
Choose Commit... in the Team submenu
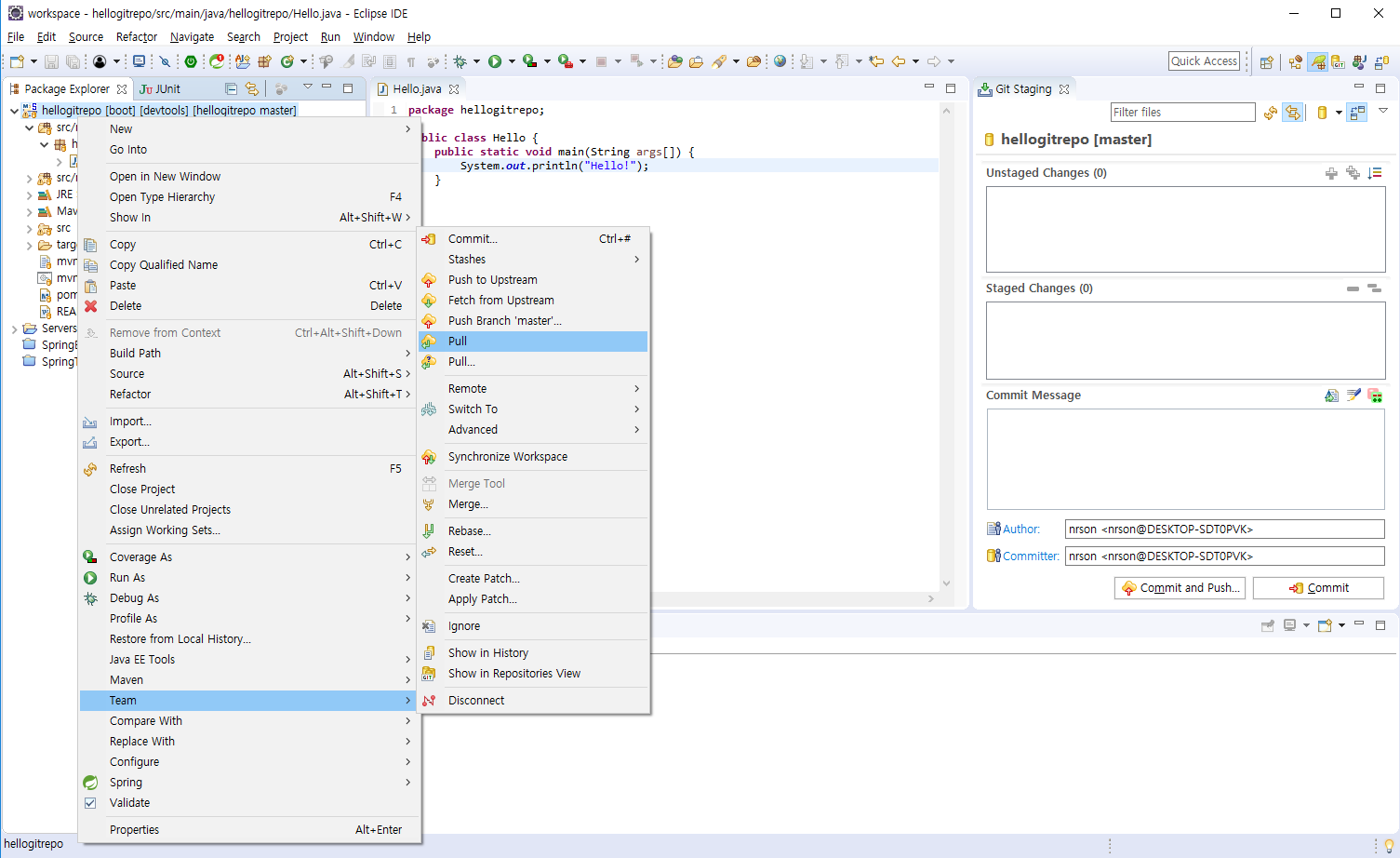533,239
